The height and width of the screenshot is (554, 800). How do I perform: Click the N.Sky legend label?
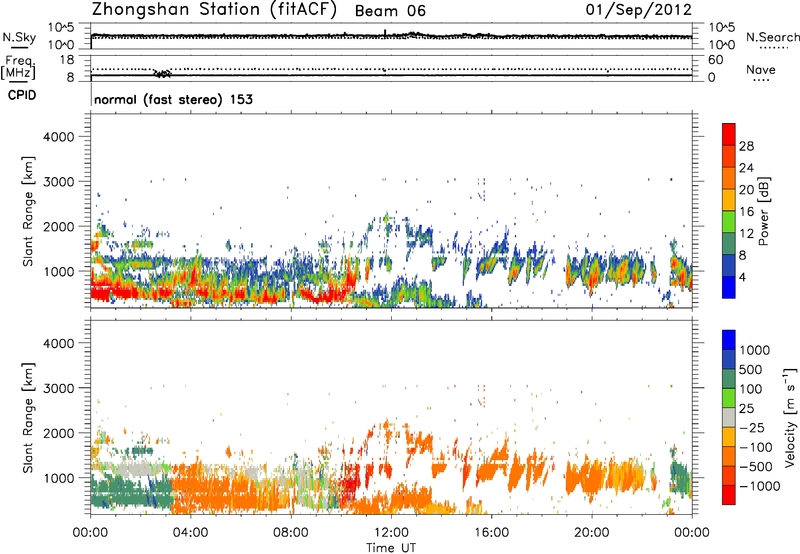[19, 37]
